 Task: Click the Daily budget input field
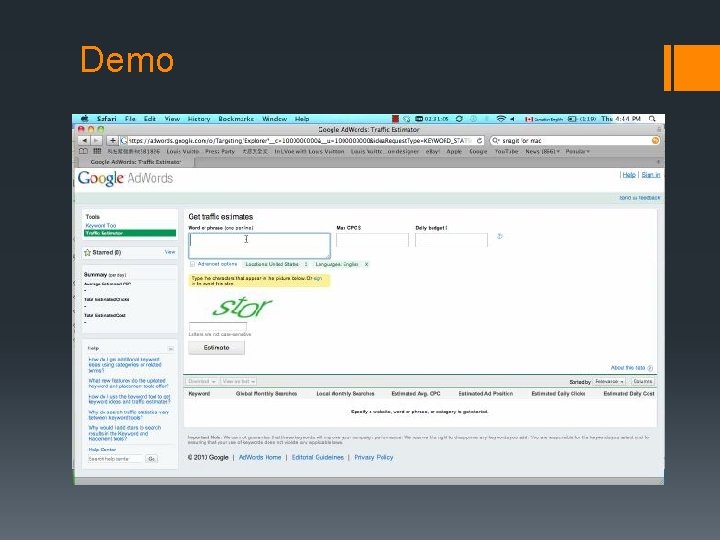(451, 240)
